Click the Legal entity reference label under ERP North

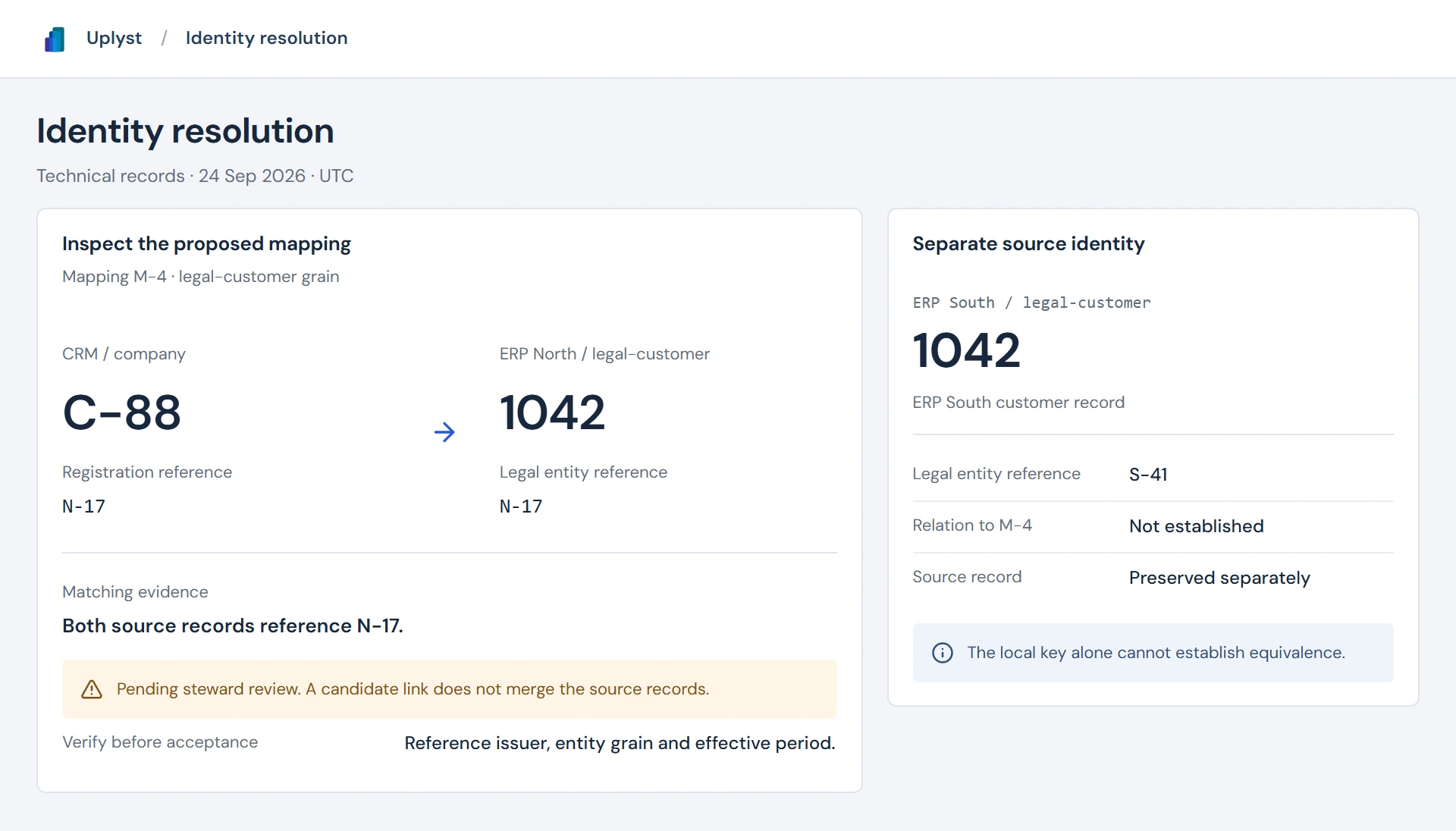click(x=583, y=472)
